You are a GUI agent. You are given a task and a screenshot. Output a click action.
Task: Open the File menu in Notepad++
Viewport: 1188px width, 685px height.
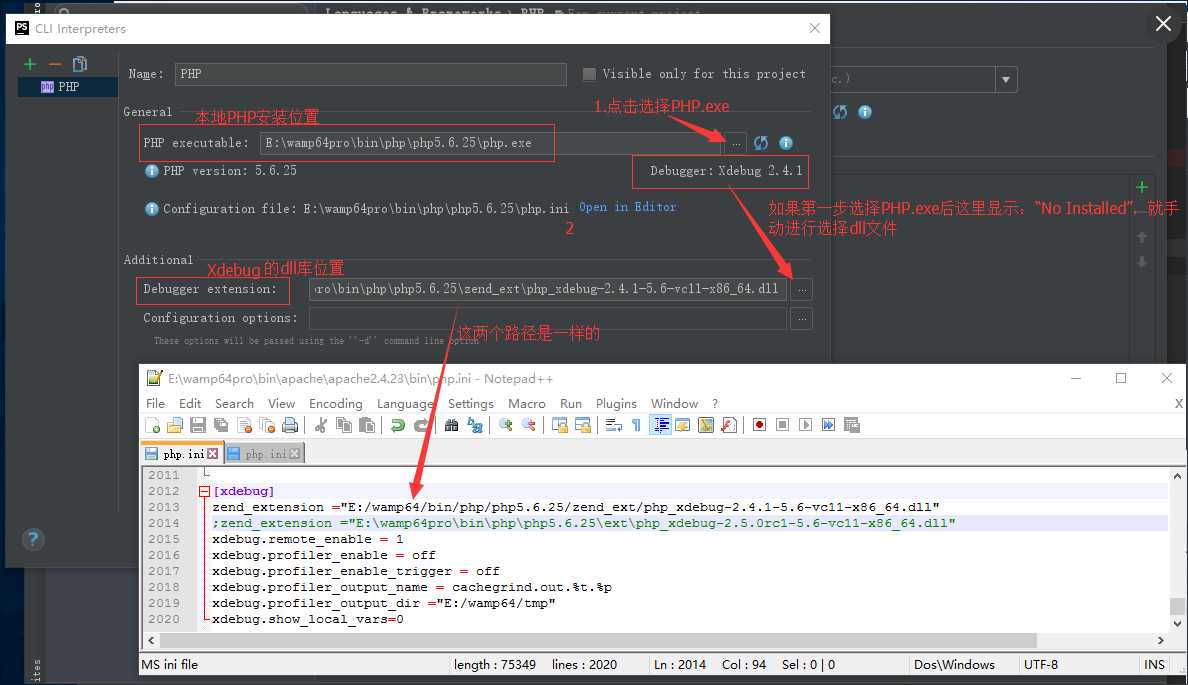tap(155, 404)
